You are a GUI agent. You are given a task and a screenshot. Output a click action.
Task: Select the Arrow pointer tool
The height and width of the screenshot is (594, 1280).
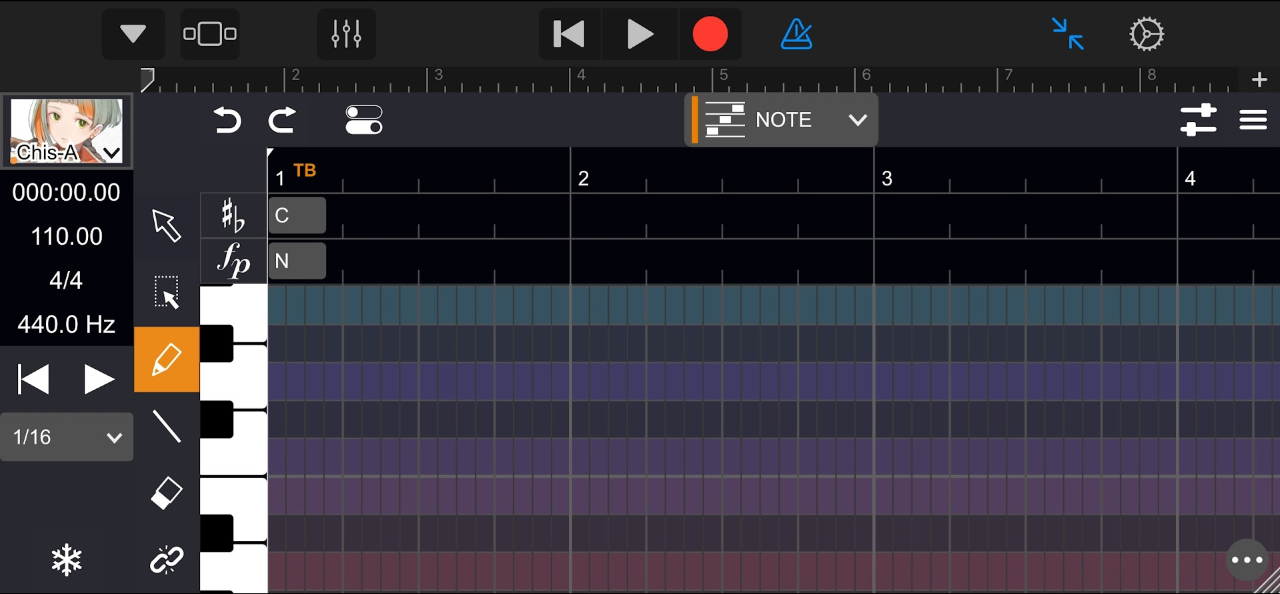(x=167, y=225)
